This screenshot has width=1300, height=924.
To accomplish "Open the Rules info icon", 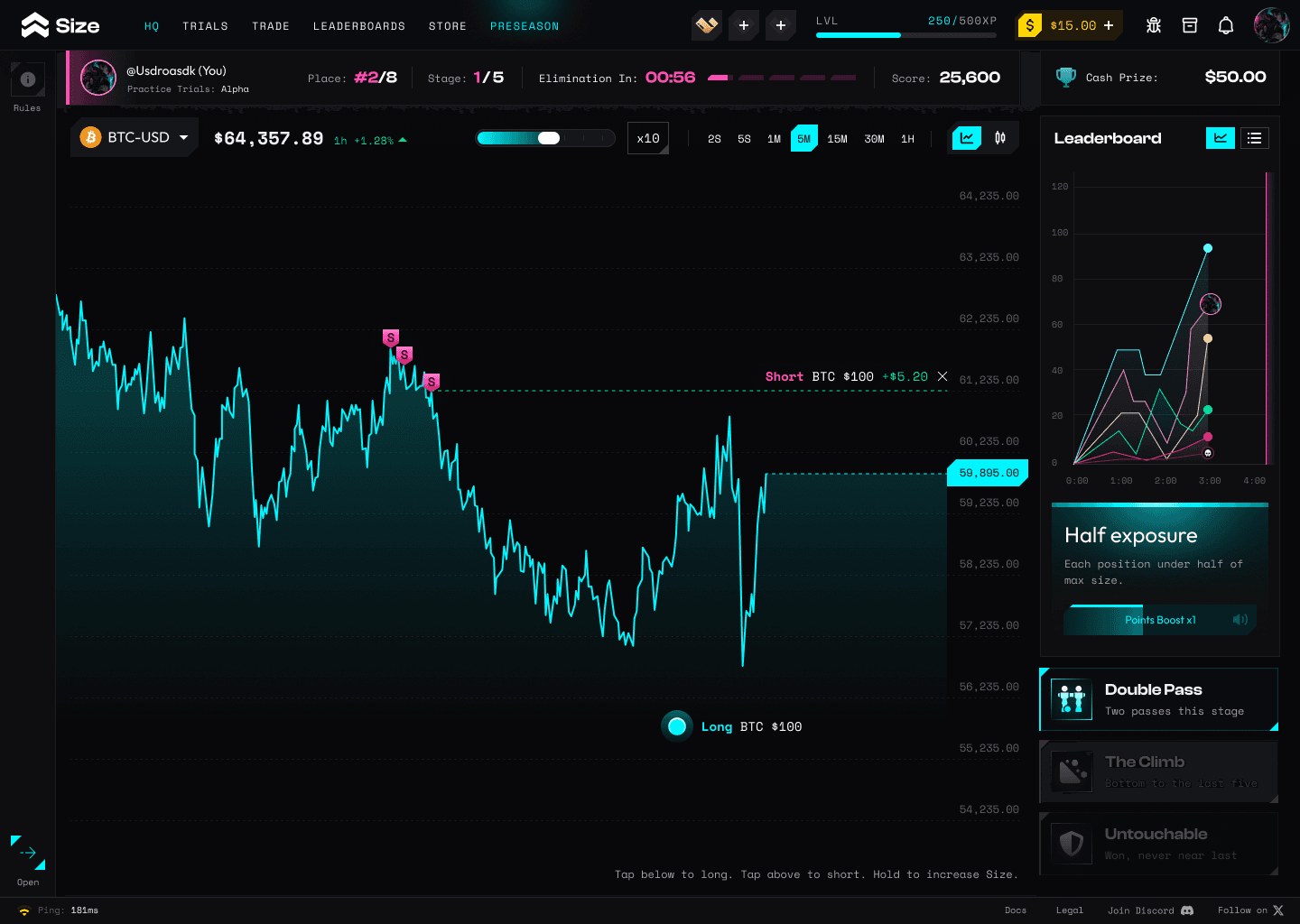I will click(x=28, y=79).
